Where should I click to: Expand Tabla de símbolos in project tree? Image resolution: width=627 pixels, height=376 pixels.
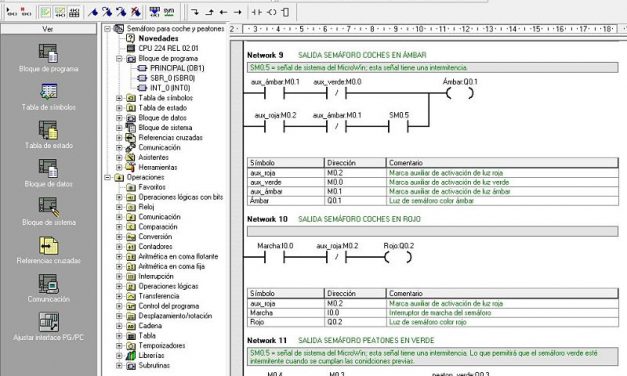click(119, 98)
